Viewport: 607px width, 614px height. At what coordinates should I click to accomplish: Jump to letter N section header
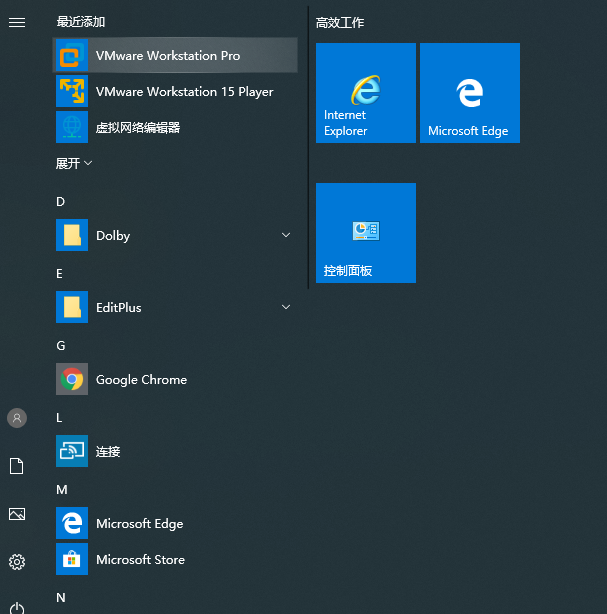click(61, 598)
